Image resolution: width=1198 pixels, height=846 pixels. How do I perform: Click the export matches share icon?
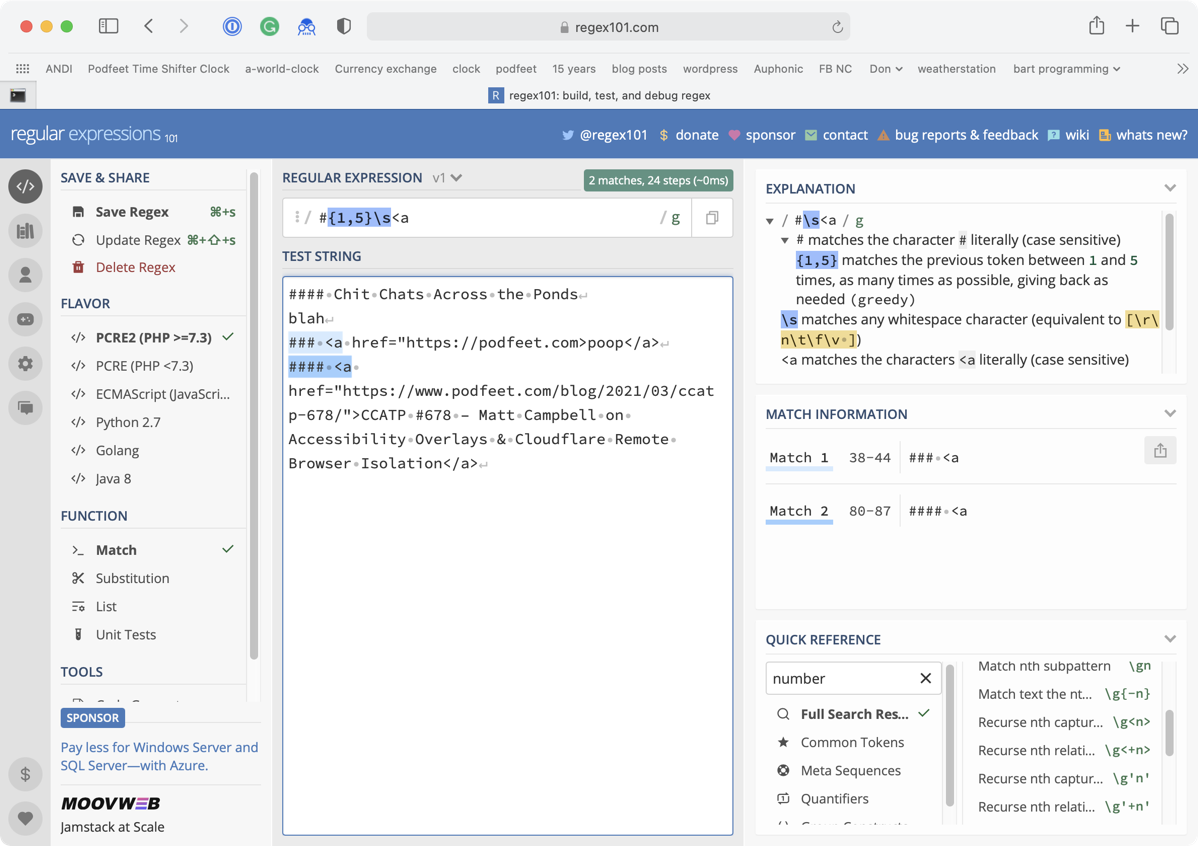point(1160,451)
